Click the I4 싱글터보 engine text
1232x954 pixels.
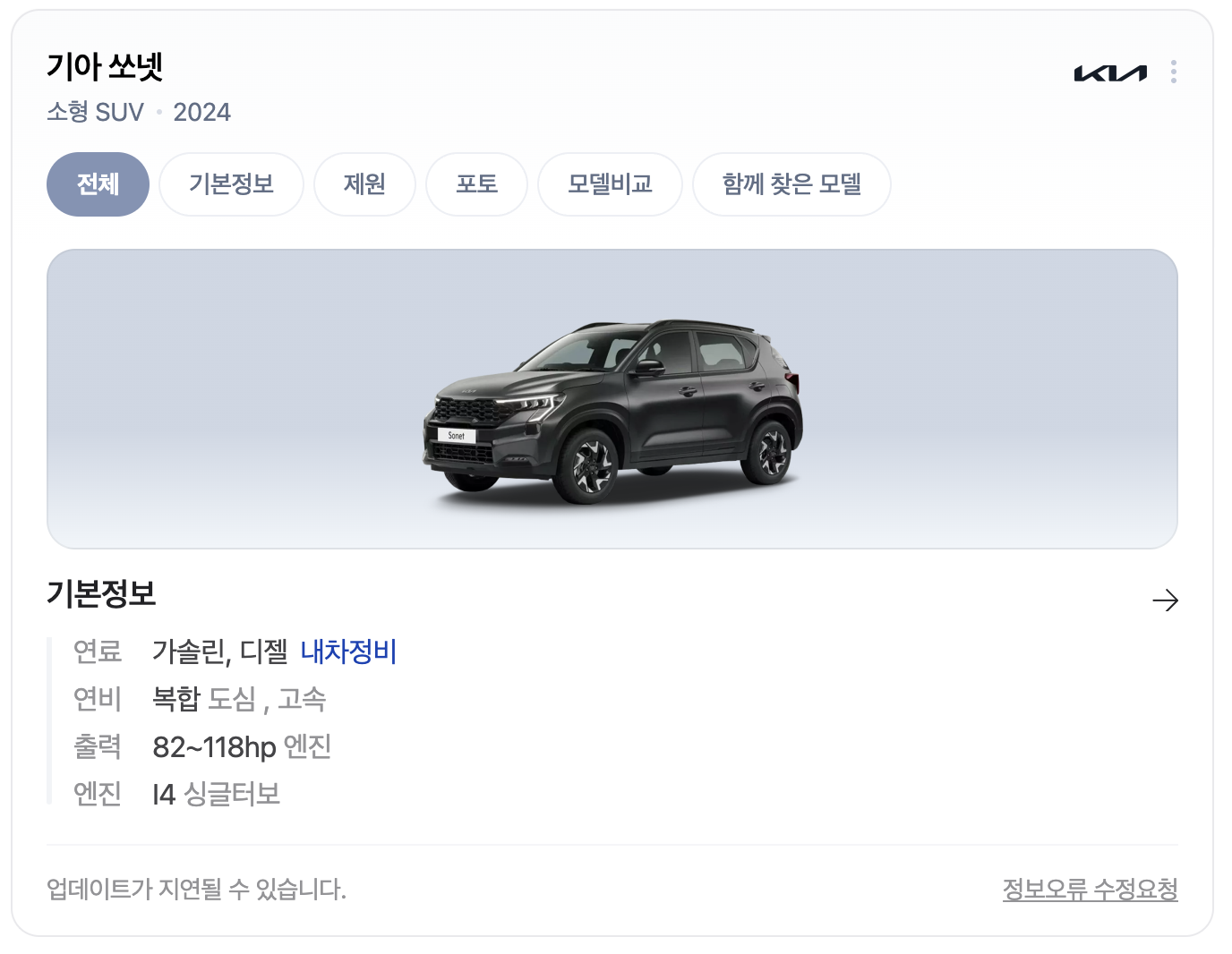pos(217,794)
